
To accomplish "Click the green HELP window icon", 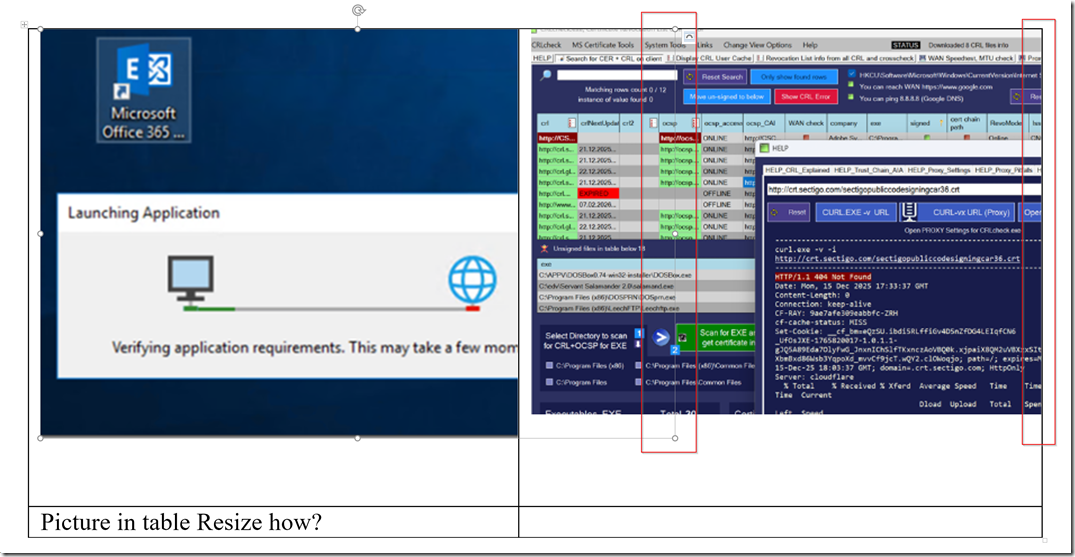I will (764, 147).
